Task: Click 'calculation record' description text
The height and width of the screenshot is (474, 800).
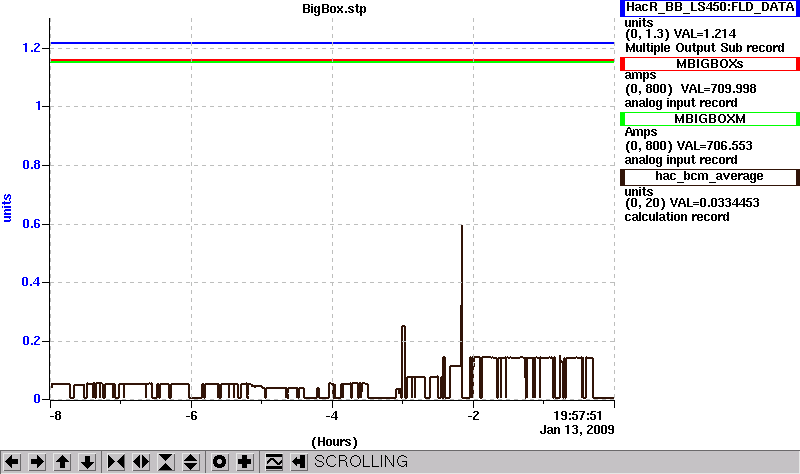Action: [677, 217]
